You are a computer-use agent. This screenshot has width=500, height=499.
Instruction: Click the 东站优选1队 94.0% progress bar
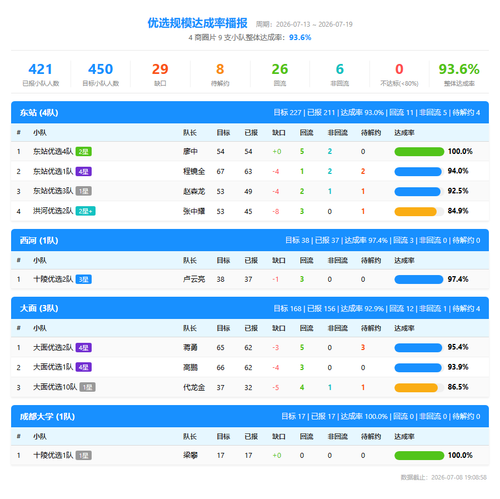coord(419,172)
